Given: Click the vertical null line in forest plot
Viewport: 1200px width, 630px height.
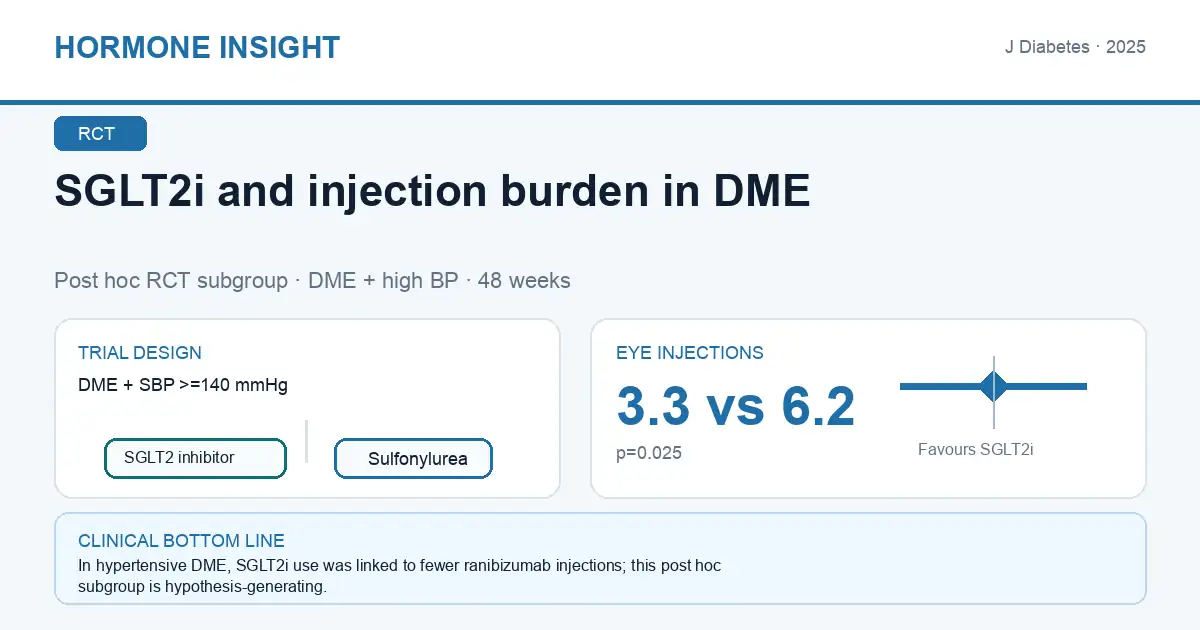Looking at the screenshot, I should click(994, 392).
